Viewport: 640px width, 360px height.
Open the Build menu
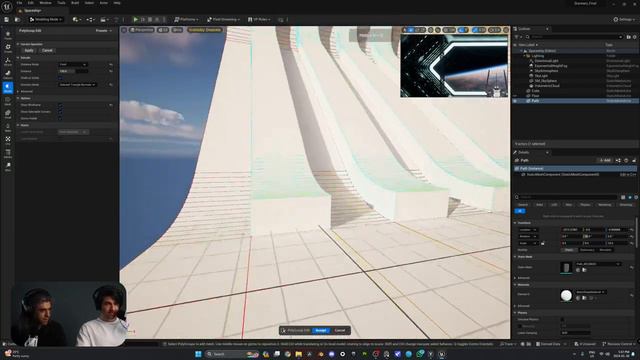(x=75, y=3)
